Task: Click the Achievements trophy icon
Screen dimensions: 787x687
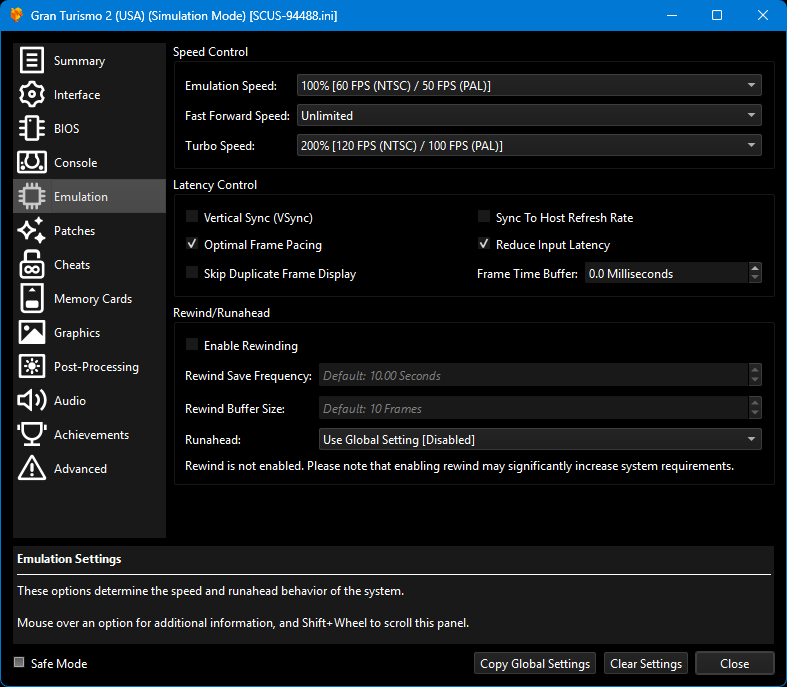Action: tap(32, 435)
